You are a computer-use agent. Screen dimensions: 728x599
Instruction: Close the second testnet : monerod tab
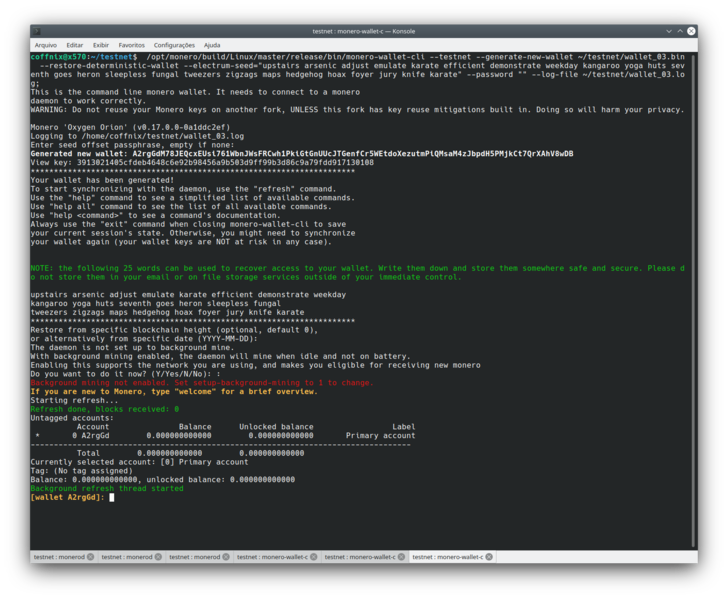click(x=158, y=557)
